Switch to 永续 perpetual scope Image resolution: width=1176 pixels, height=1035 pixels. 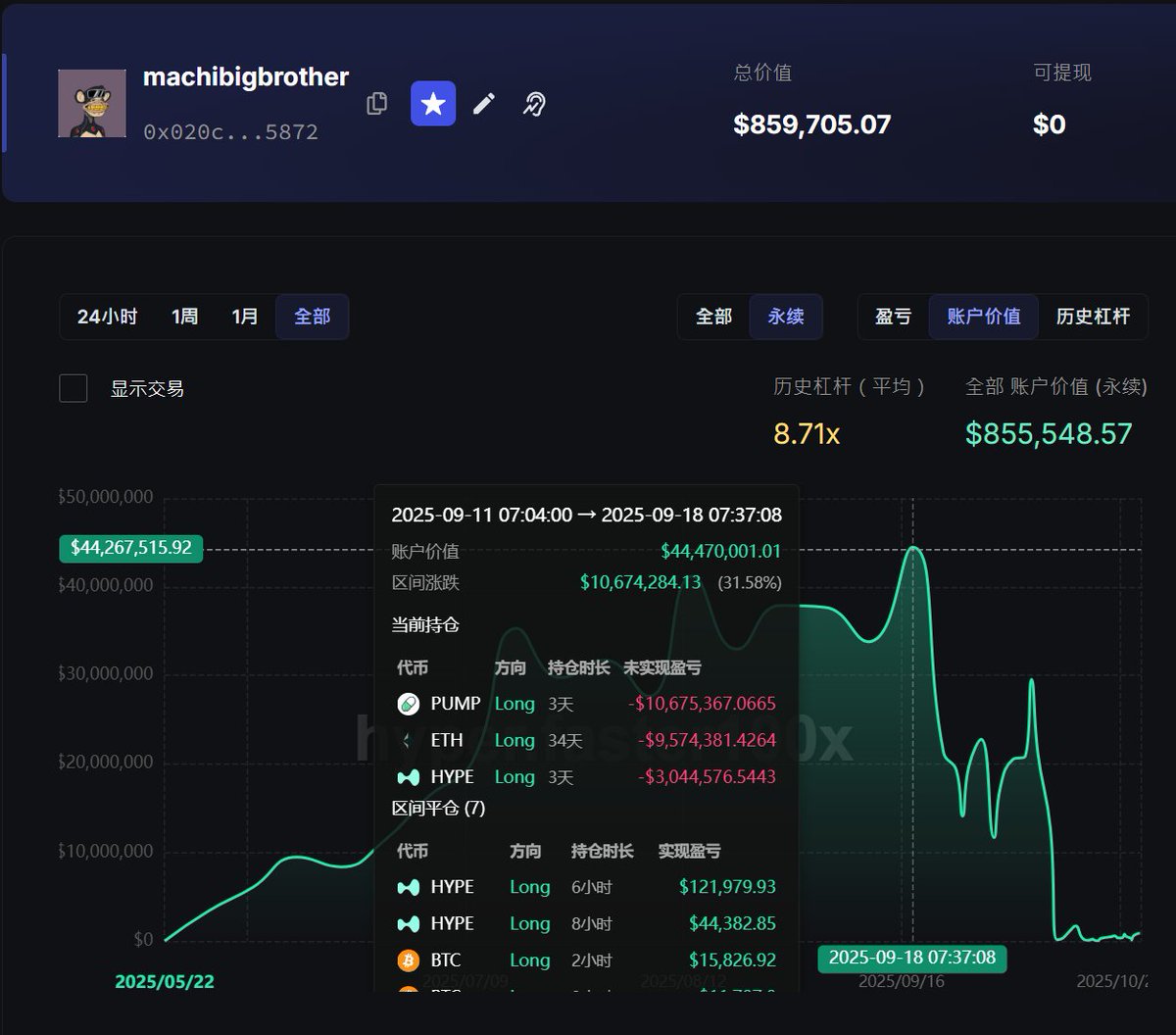click(x=786, y=317)
